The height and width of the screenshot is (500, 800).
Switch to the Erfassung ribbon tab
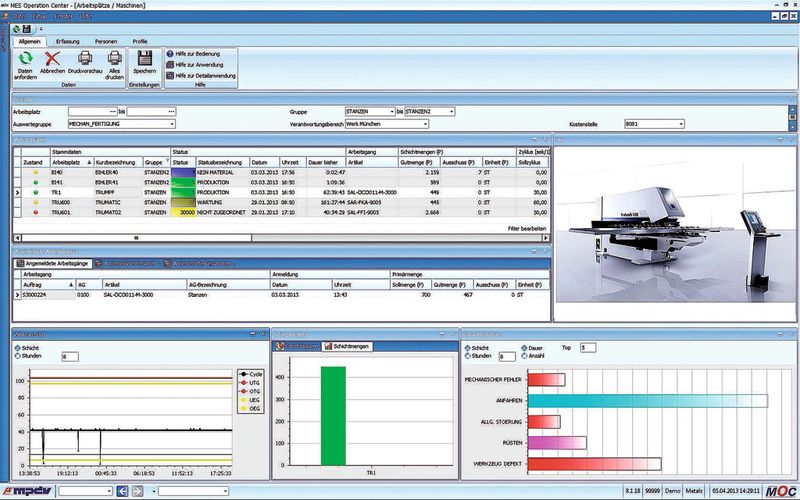pos(68,41)
